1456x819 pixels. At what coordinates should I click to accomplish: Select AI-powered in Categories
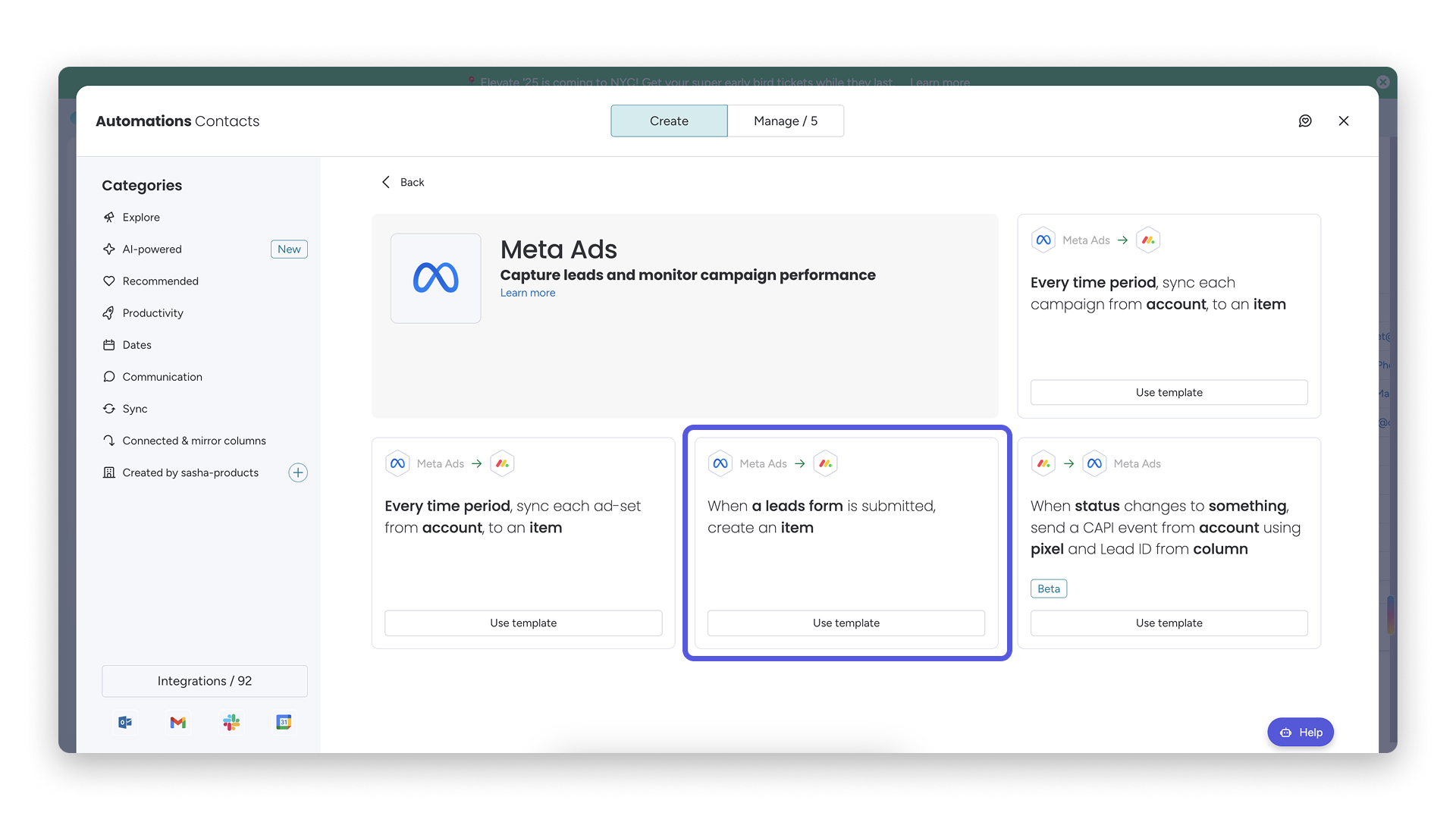click(x=152, y=249)
